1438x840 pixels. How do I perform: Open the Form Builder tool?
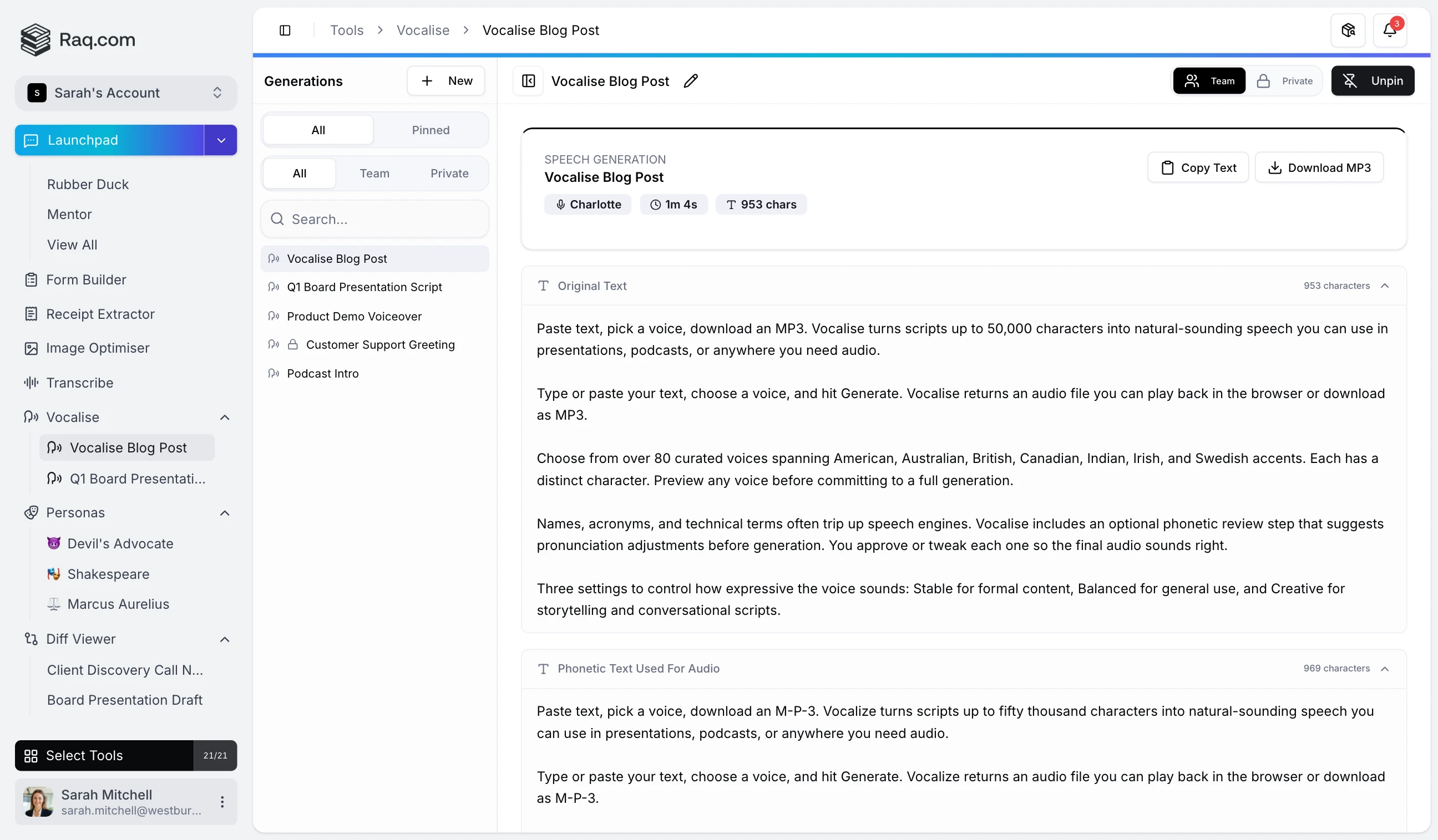click(x=86, y=279)
